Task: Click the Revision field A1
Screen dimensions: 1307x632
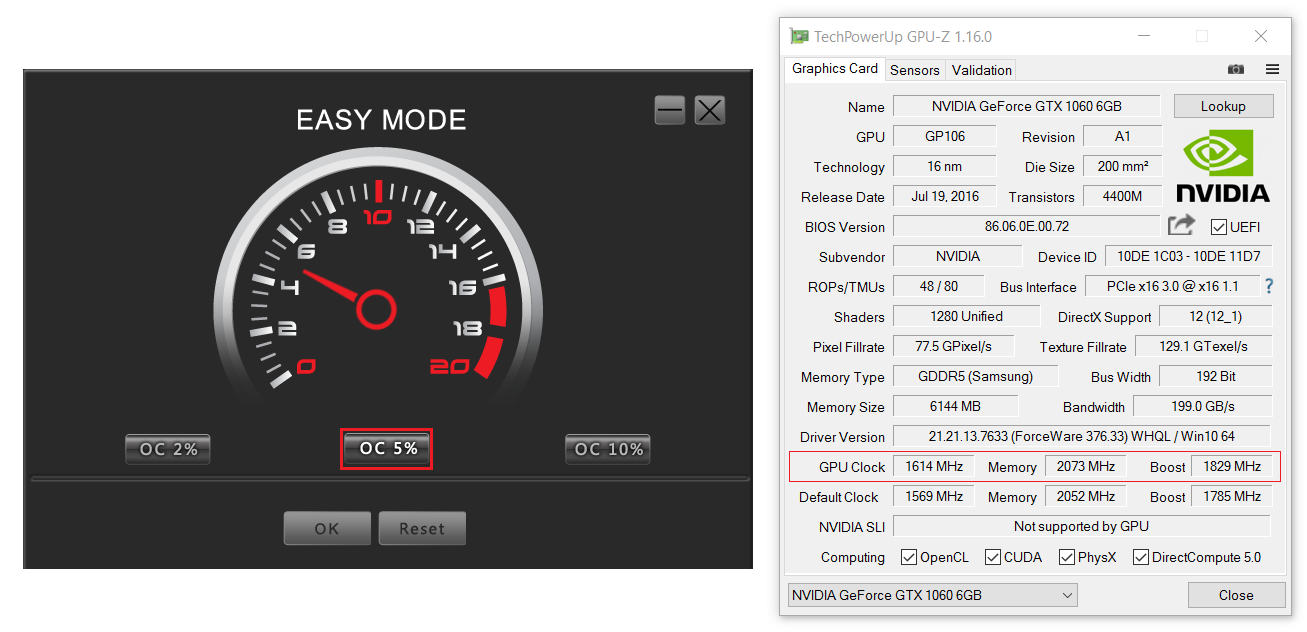Action: pyautogui.click(x=1123, y=136)
